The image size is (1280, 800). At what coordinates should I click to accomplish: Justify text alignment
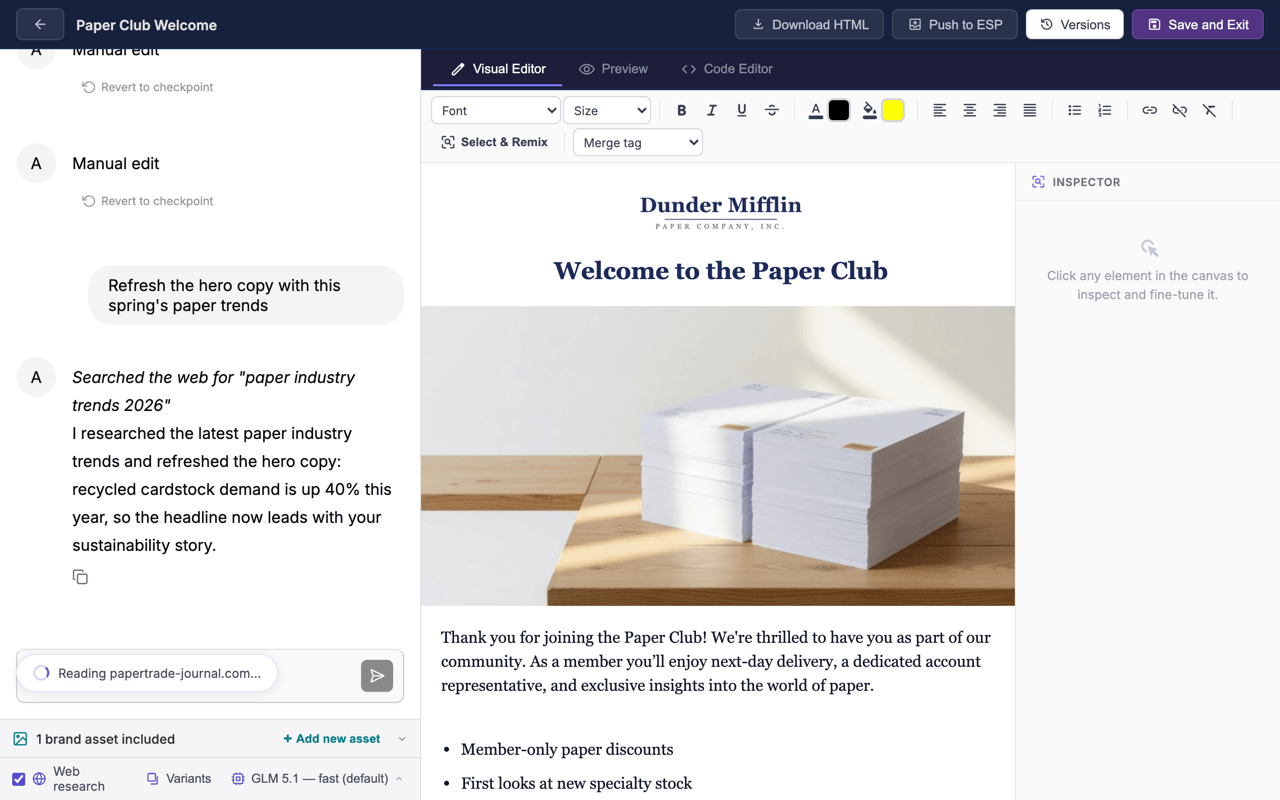1030,110
